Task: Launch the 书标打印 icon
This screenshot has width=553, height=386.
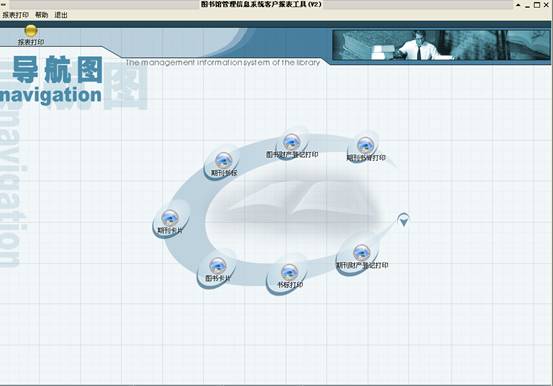Action: pyautogui.click(x=290, y=272)
